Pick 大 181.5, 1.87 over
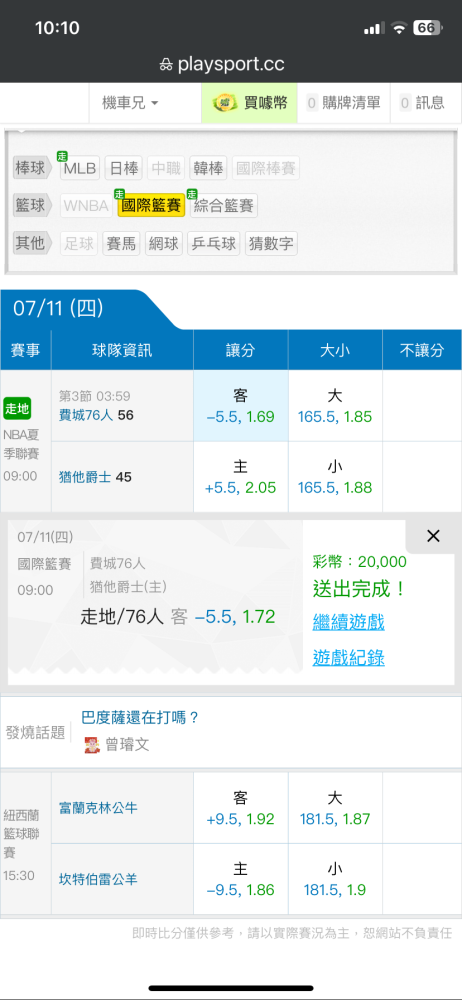 point(335,808)
